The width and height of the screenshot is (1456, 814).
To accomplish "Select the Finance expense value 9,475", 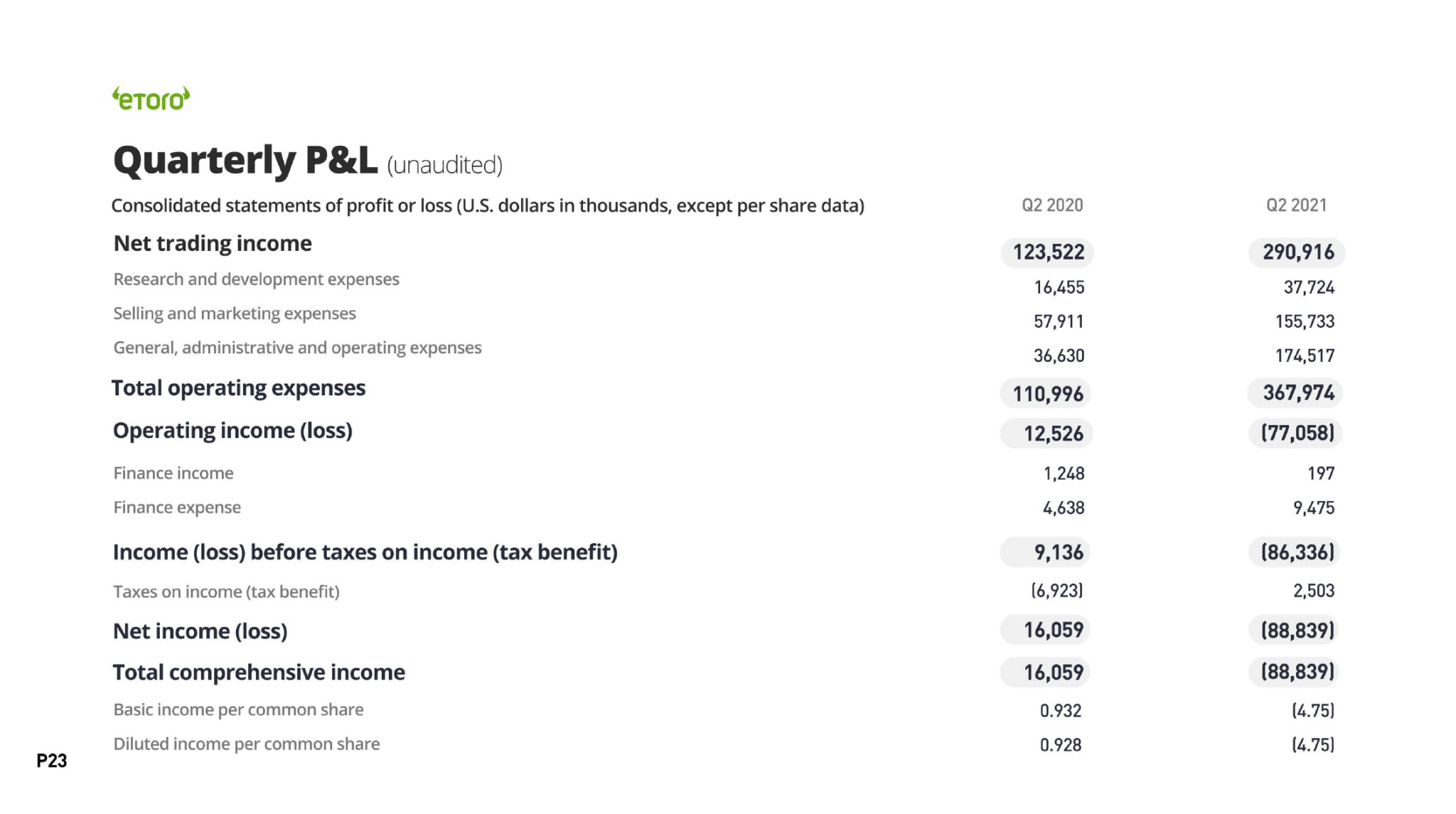I will click(x=1313, y=508).
